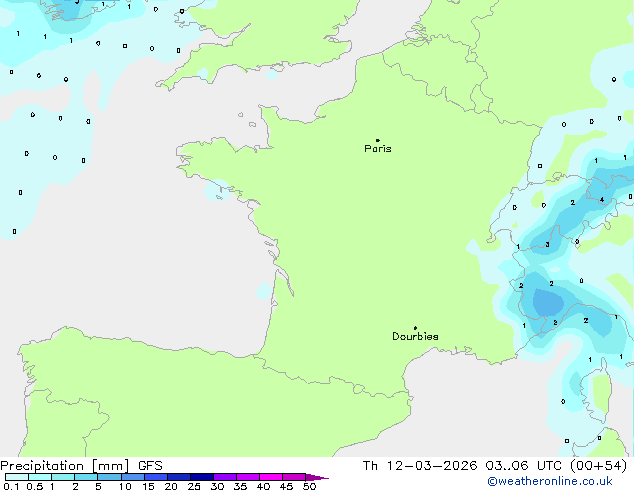This screenshot has height=490, width=634.
Task: Click the '50' legend scale label
Action: [309, 486]
